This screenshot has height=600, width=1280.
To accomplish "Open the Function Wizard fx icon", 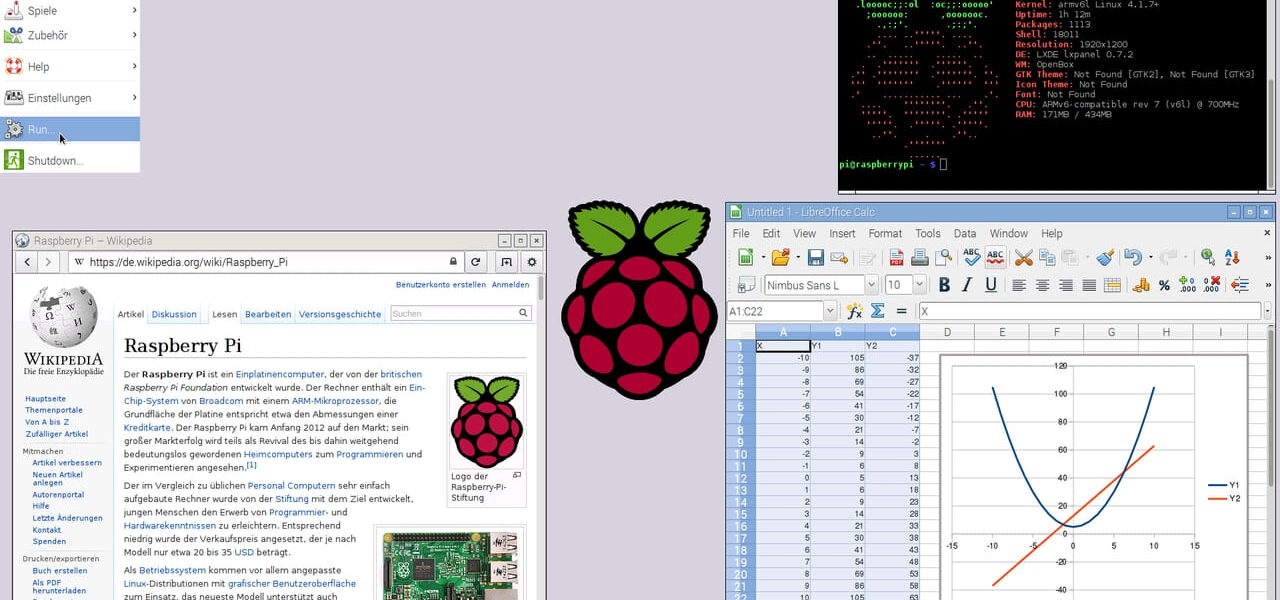I will 854,312.
